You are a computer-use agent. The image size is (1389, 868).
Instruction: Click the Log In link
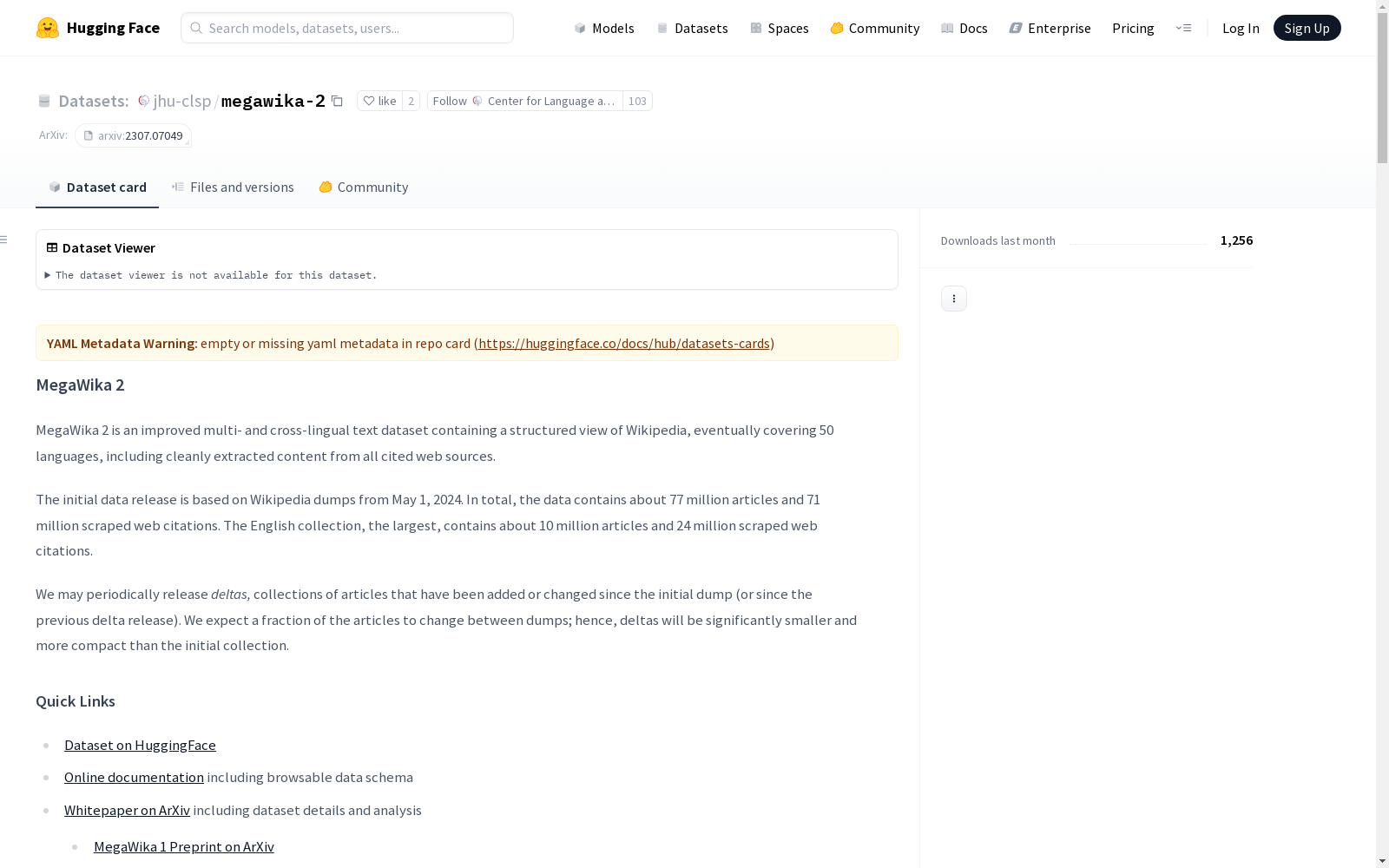coord(1241,28)
